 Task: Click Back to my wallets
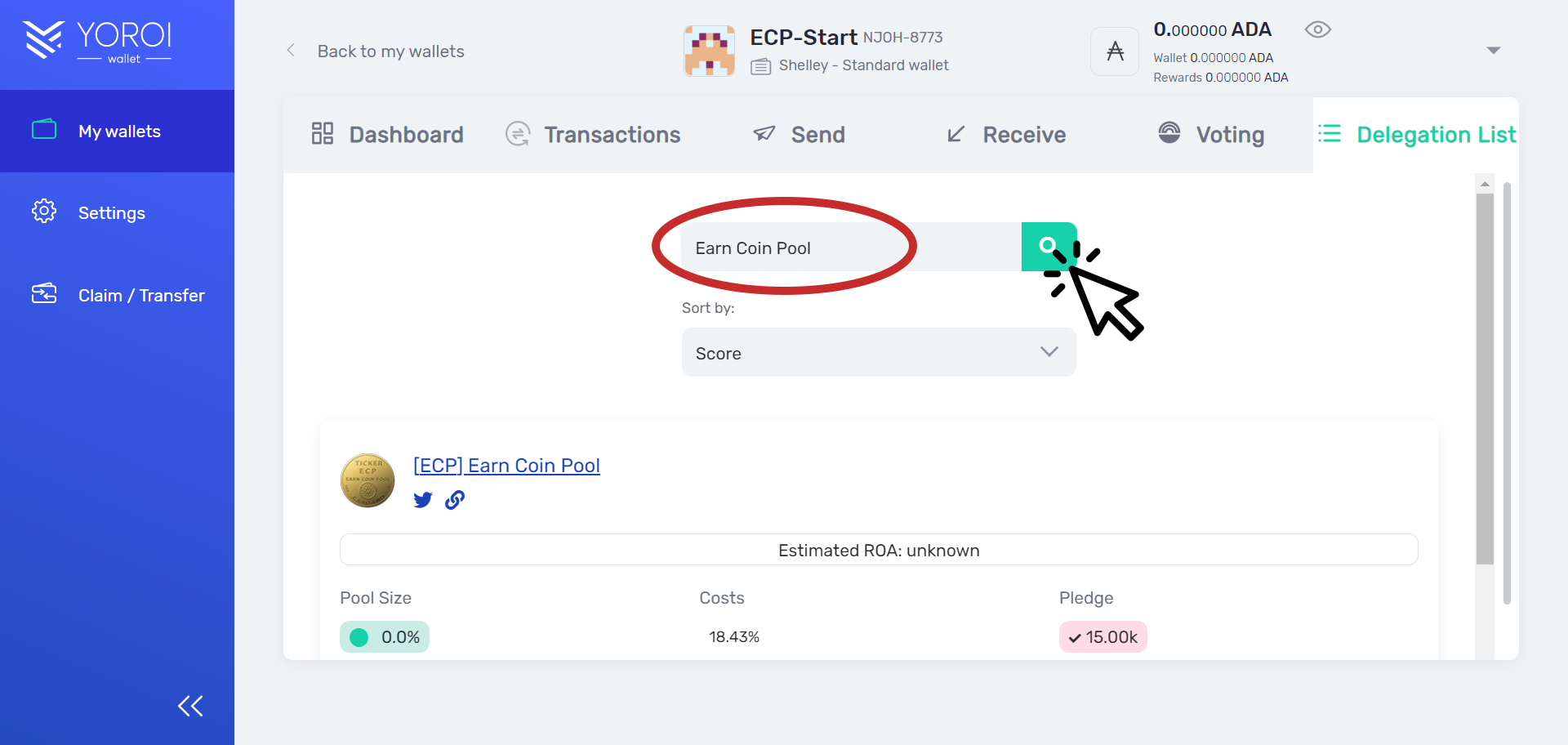click(x=390, y=51)
